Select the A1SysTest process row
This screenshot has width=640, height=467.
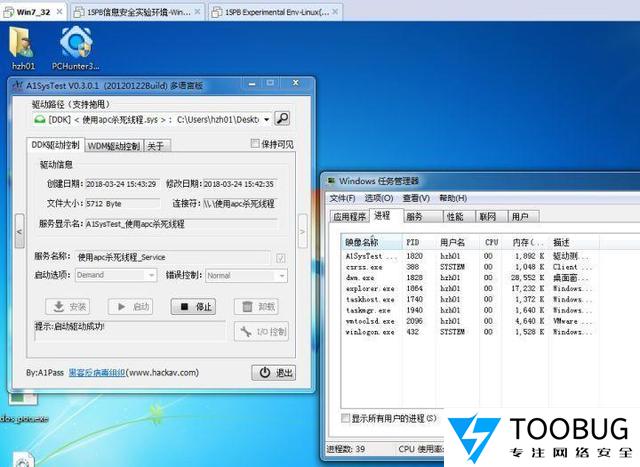pyautogui.click(x=469, y=256)
